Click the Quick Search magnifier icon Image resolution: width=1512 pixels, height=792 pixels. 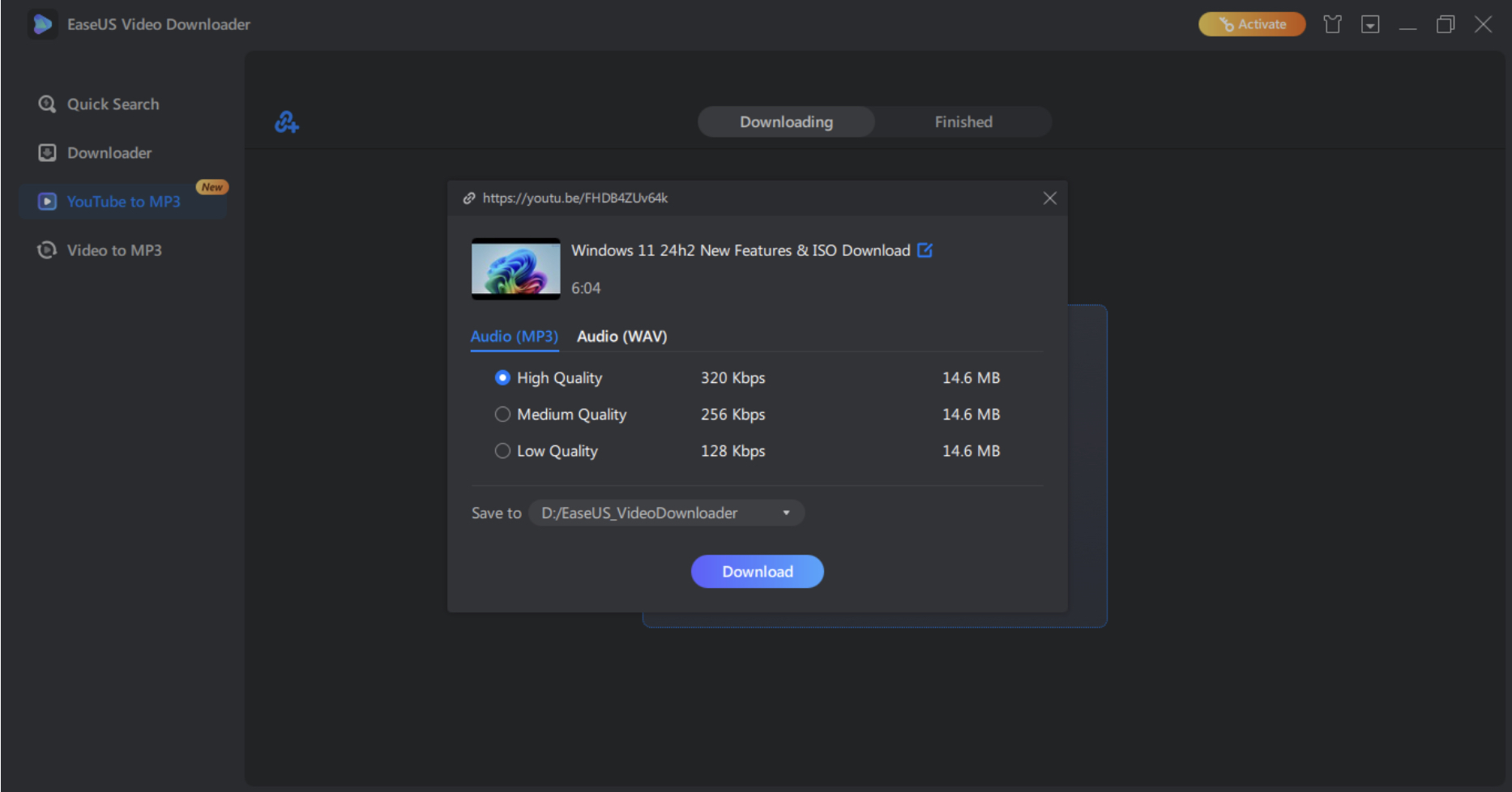47,104
